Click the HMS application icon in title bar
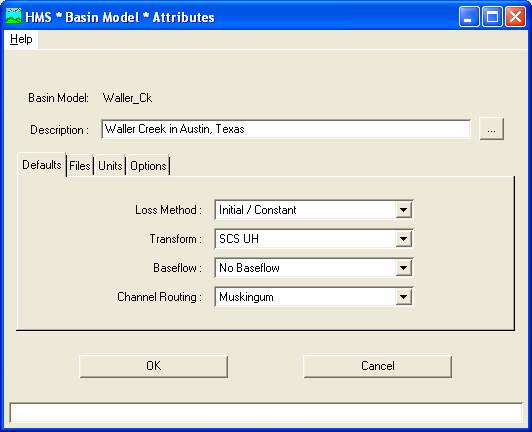The height and width of the screenshot is (432, 532). pos(14,16)
